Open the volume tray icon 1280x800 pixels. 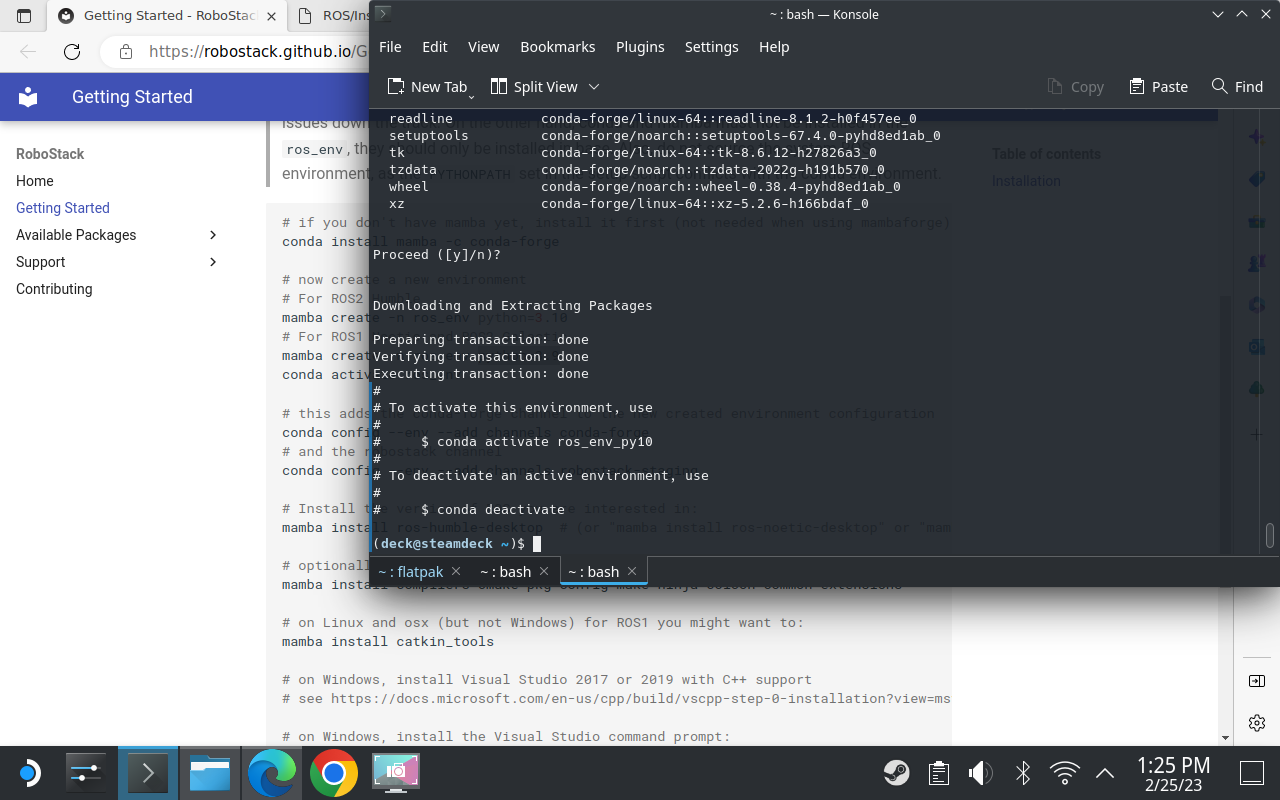coord(980,773)
